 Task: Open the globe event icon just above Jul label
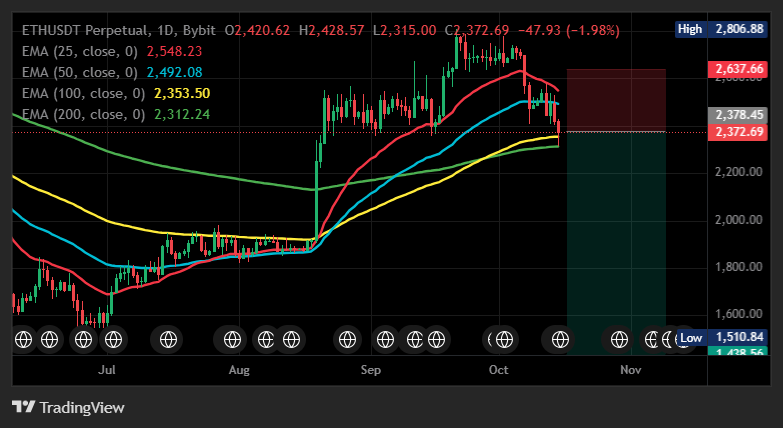click(x=113, y=340)
